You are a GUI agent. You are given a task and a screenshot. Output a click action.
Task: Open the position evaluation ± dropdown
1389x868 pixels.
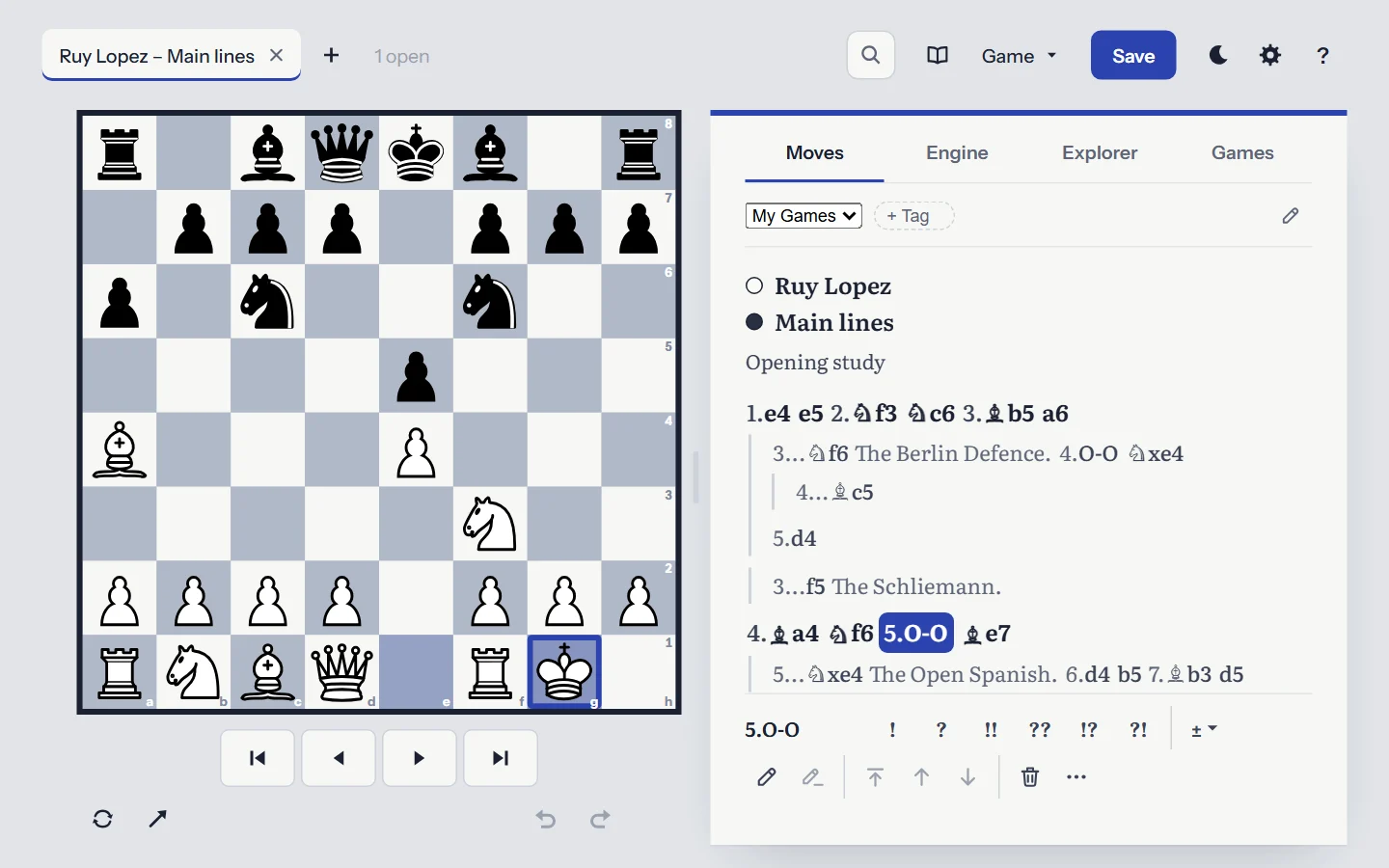tap(1204, 730)
